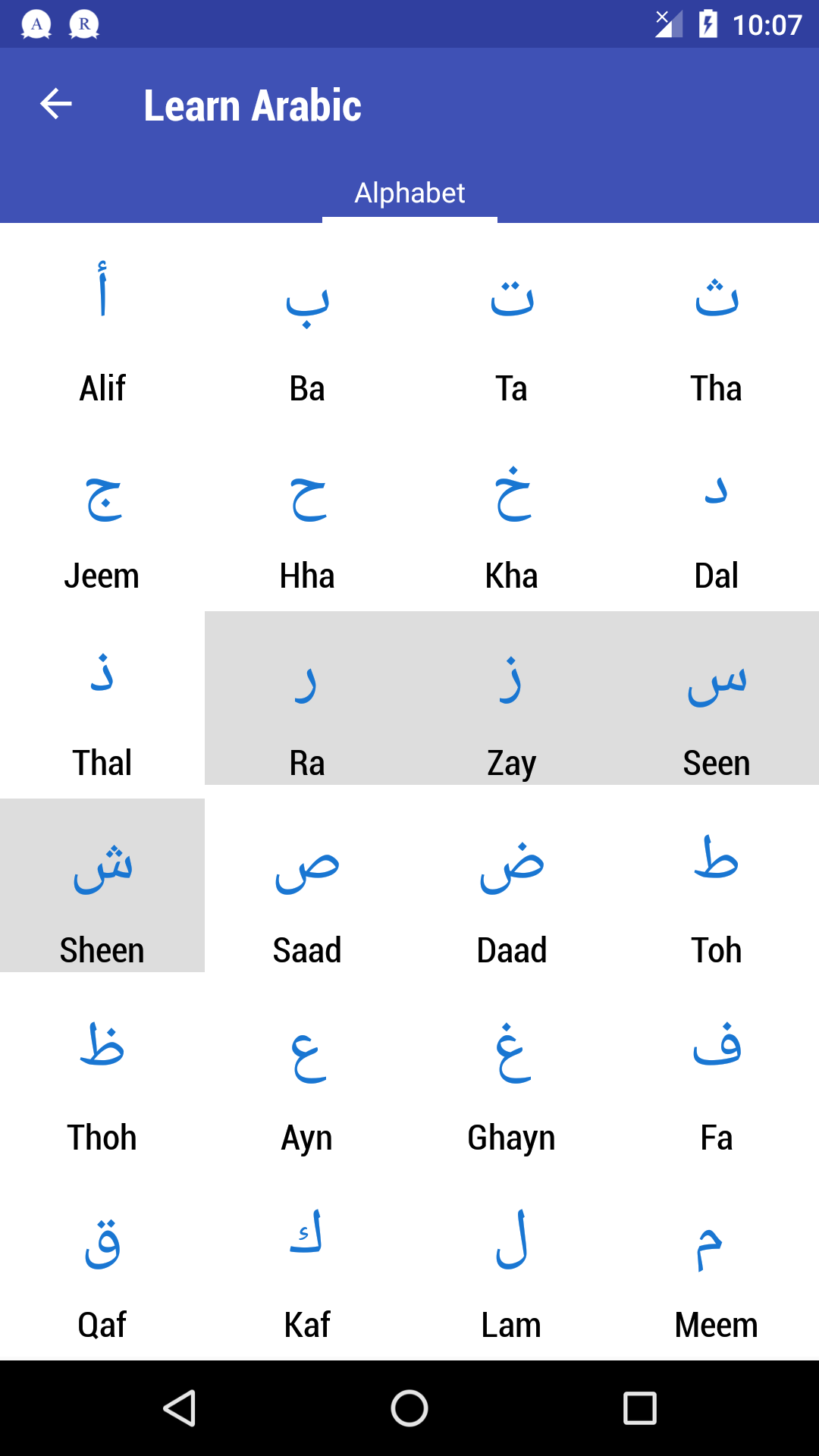819x1456 pixels.
Task: Select the Alif letter
Action: pos(102,326)
